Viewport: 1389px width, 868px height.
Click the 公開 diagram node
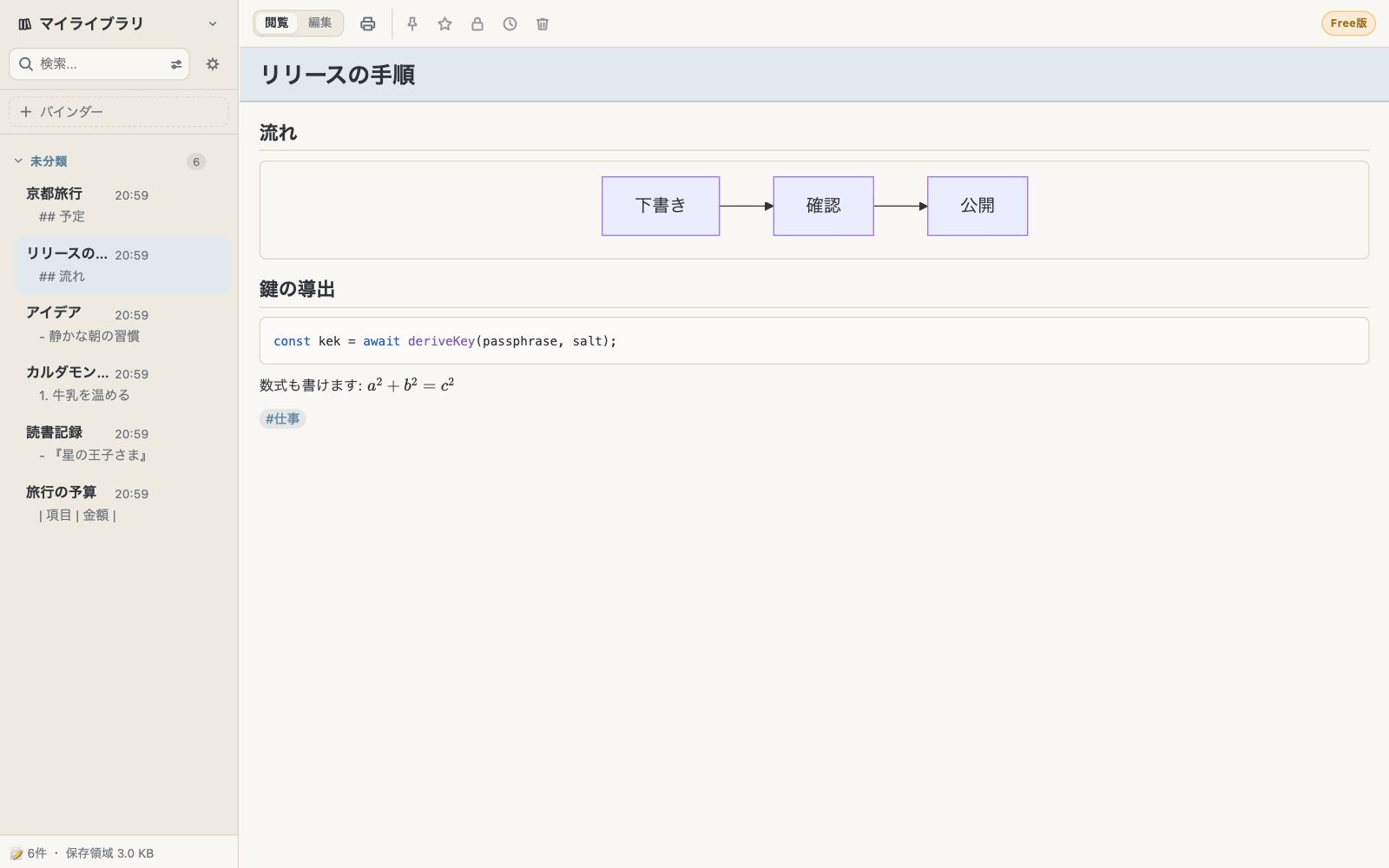pyautogui.click(x=978, y=206)
